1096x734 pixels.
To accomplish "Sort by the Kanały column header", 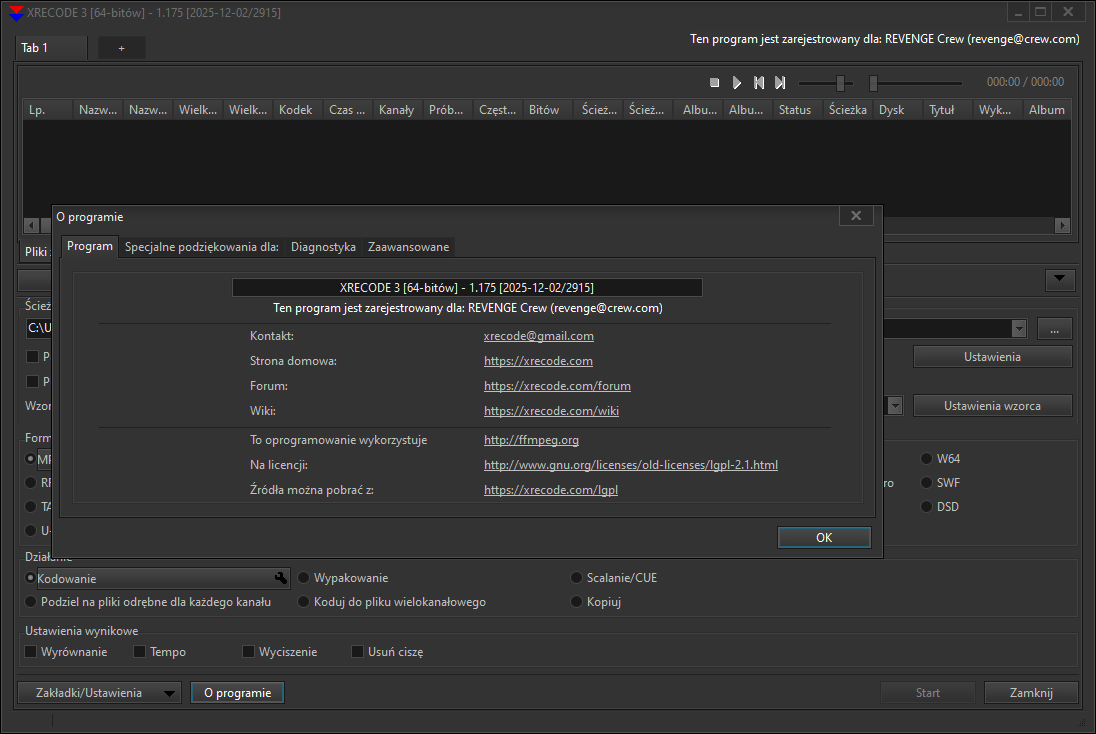I will pos(398,110).
